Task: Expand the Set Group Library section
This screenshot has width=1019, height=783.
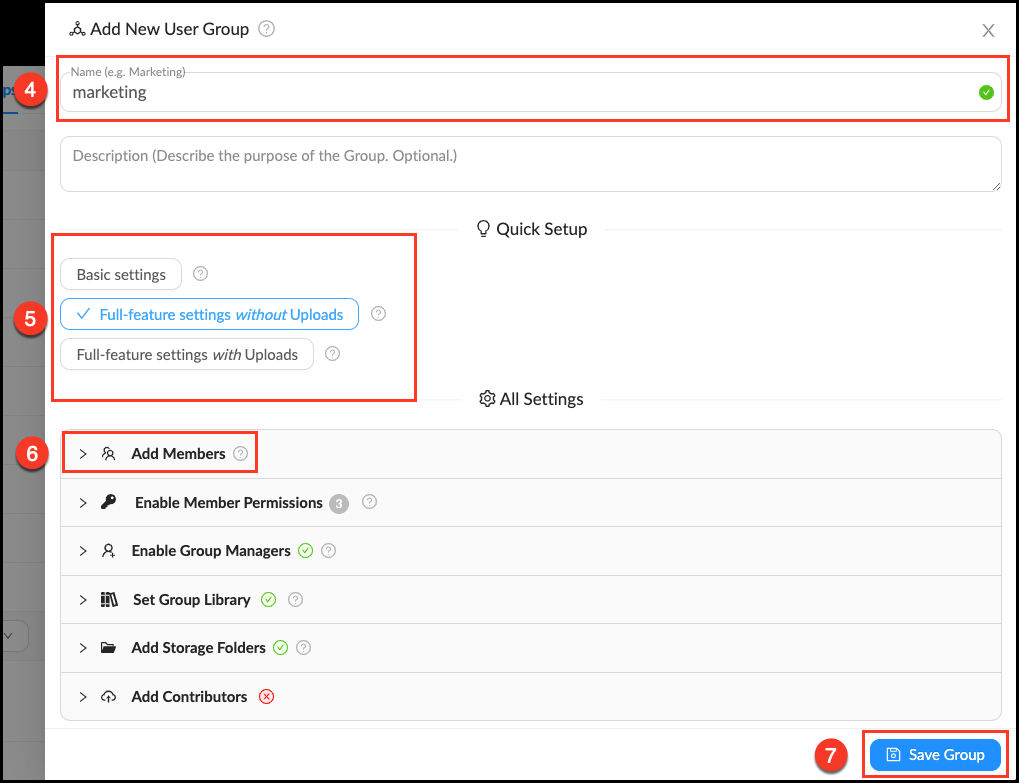Action: pyautogui.click(x=190, y=600)
